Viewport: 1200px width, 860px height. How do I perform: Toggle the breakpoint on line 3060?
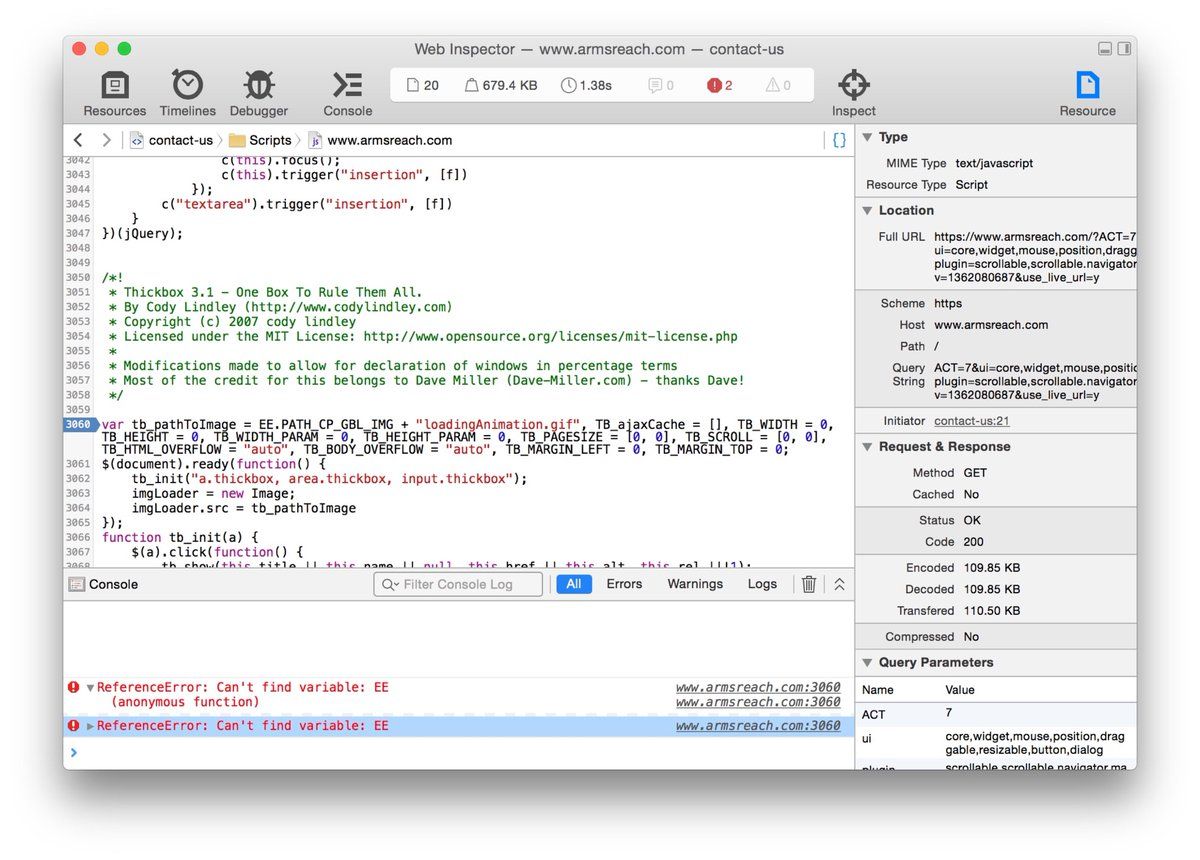(79, 425)
